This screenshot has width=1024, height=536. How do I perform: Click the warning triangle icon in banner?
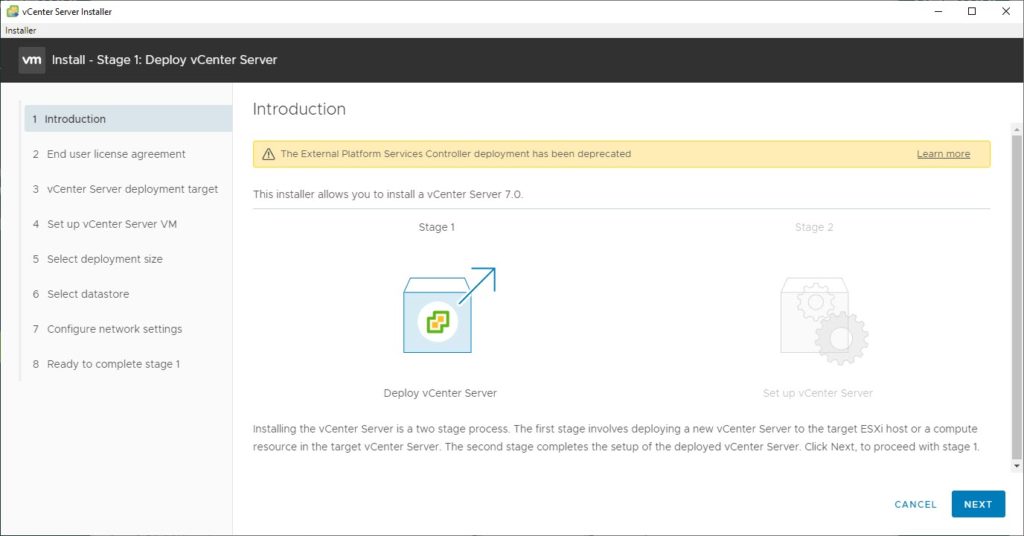click(x=268, y=154)
